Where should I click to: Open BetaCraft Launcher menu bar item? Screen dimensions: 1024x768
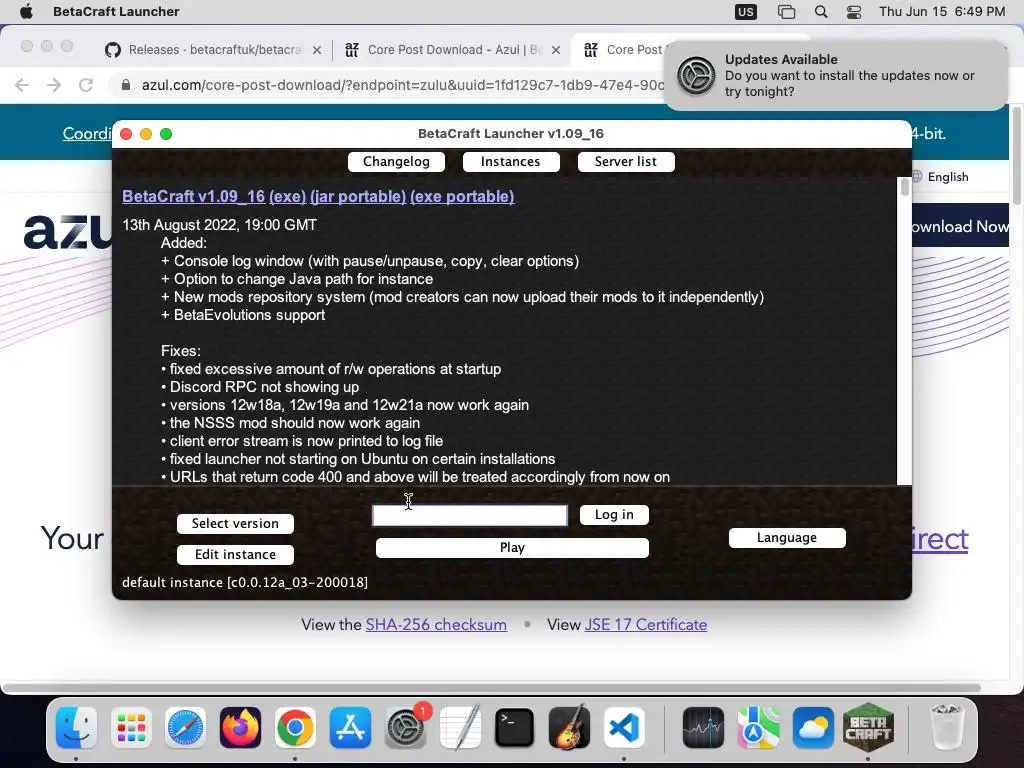click(x=116, y=11)
